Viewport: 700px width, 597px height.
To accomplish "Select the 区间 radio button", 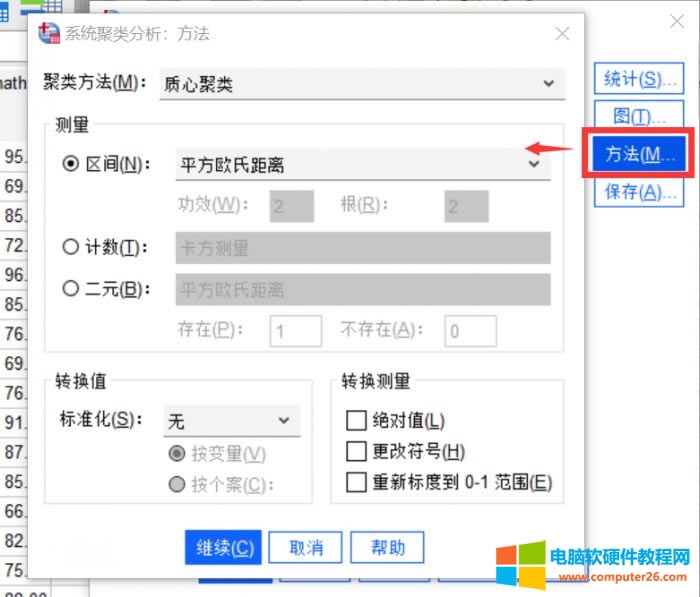I will coord(70,165).
